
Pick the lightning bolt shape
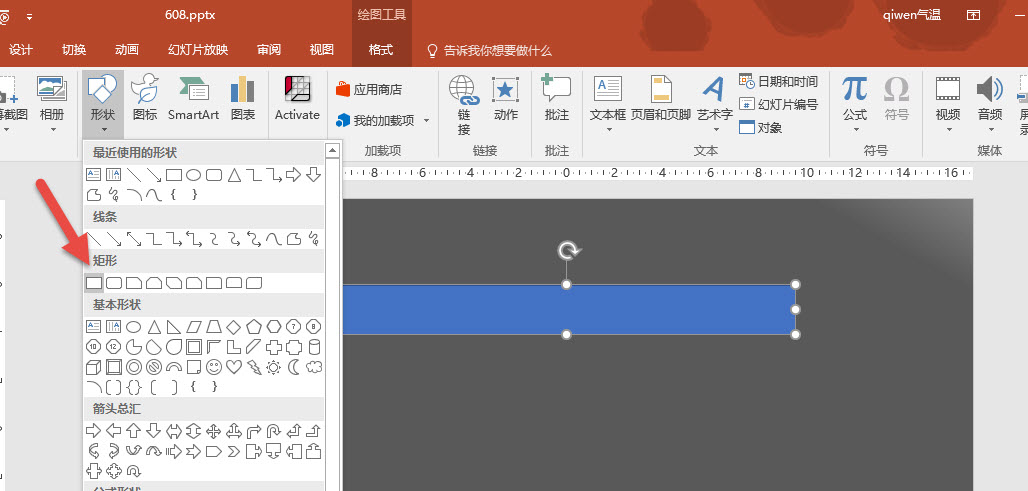[254, 367]
